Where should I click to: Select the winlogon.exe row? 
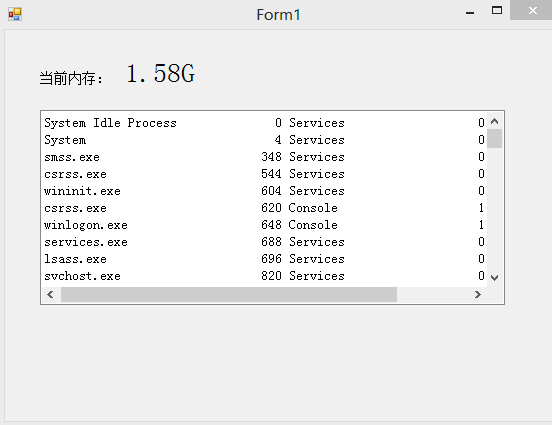tap(264, 225)
